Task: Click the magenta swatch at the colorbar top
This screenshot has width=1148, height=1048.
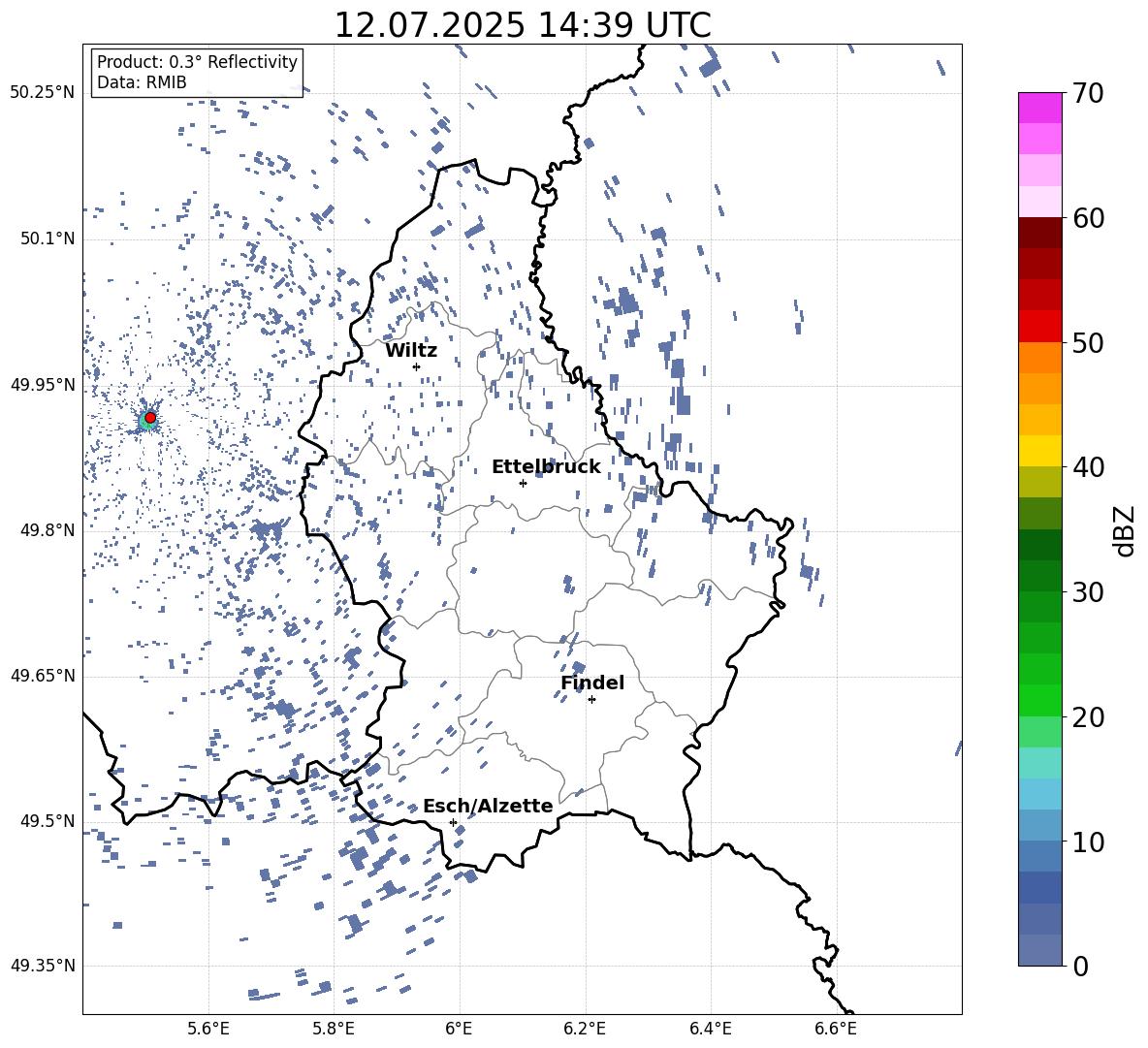Action: pos(1040,109)
